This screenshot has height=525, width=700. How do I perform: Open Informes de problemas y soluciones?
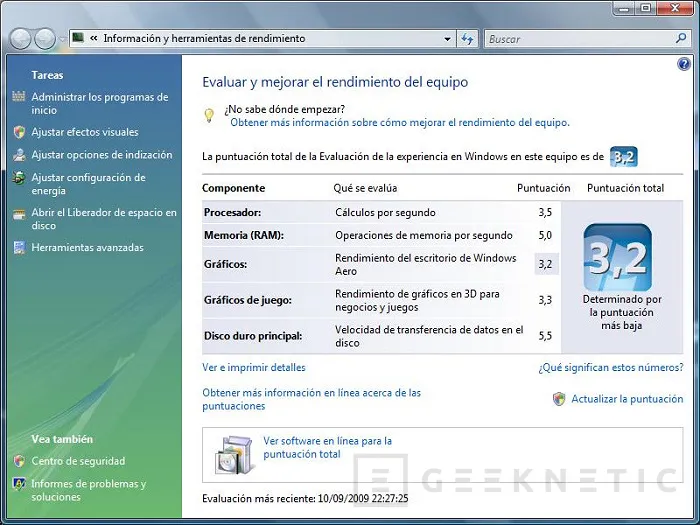coord(89,490)
